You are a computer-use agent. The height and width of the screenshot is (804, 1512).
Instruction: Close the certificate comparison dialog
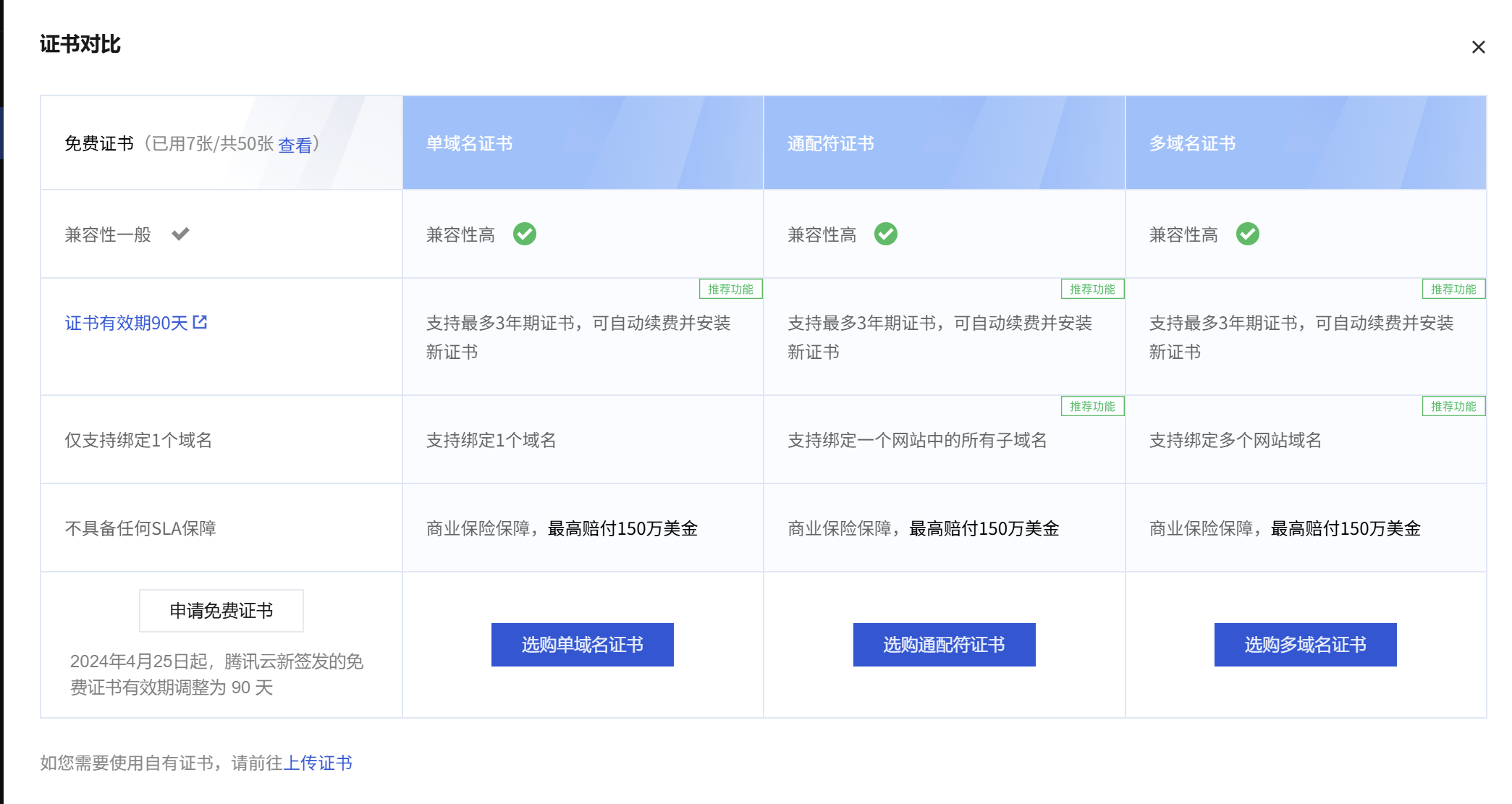point(1478,47)
